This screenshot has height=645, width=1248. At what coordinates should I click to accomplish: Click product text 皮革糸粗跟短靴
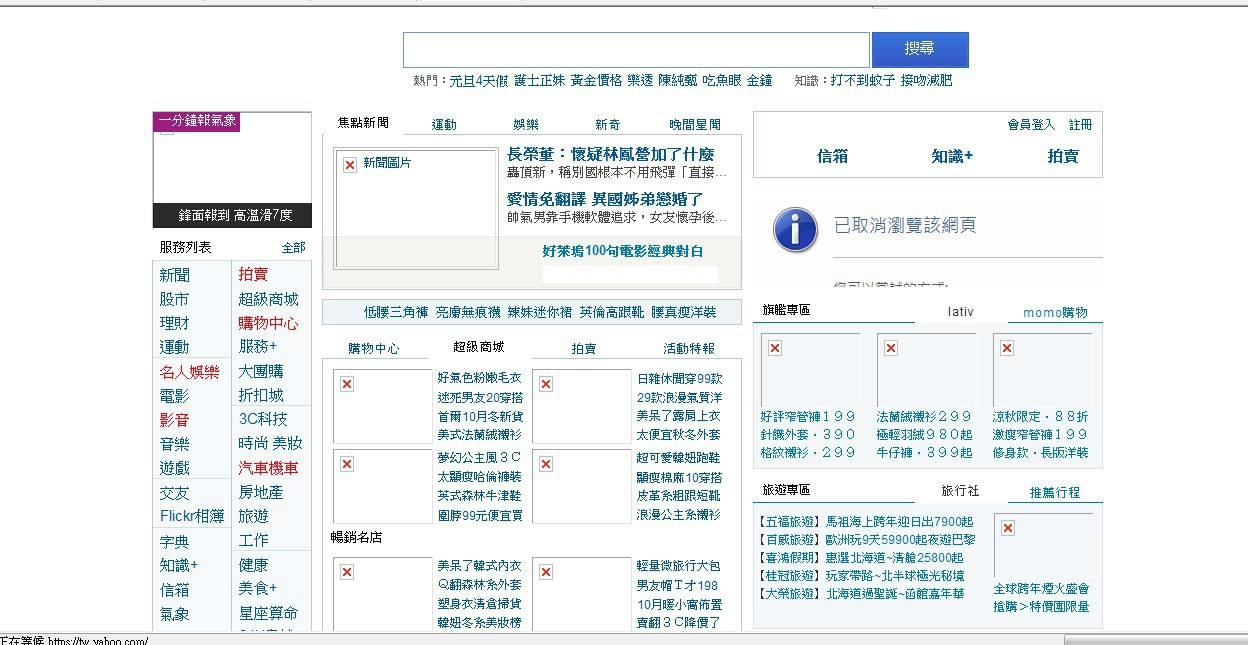tap(678, 496)
